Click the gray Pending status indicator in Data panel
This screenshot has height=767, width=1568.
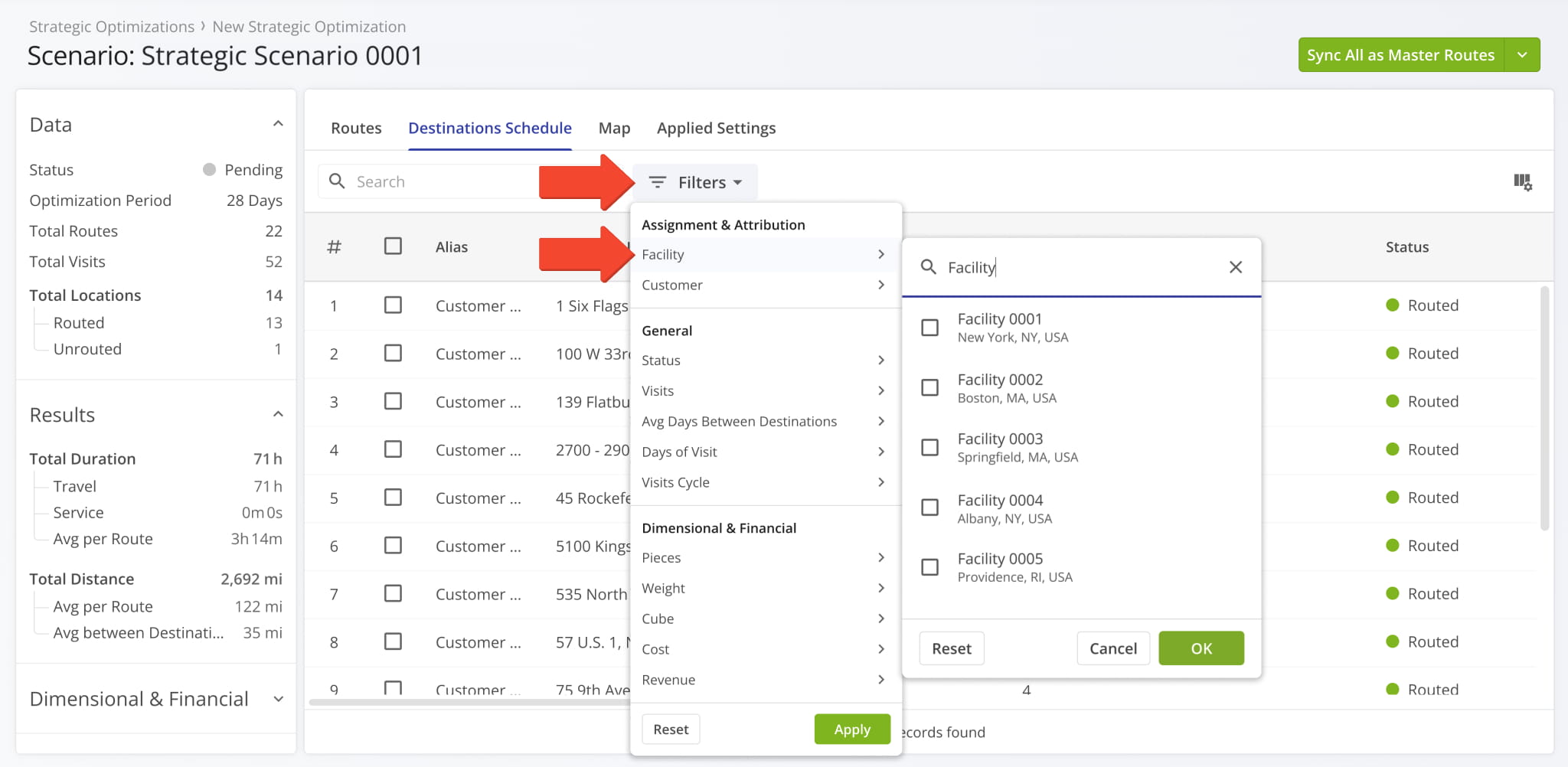click(207, 169)
